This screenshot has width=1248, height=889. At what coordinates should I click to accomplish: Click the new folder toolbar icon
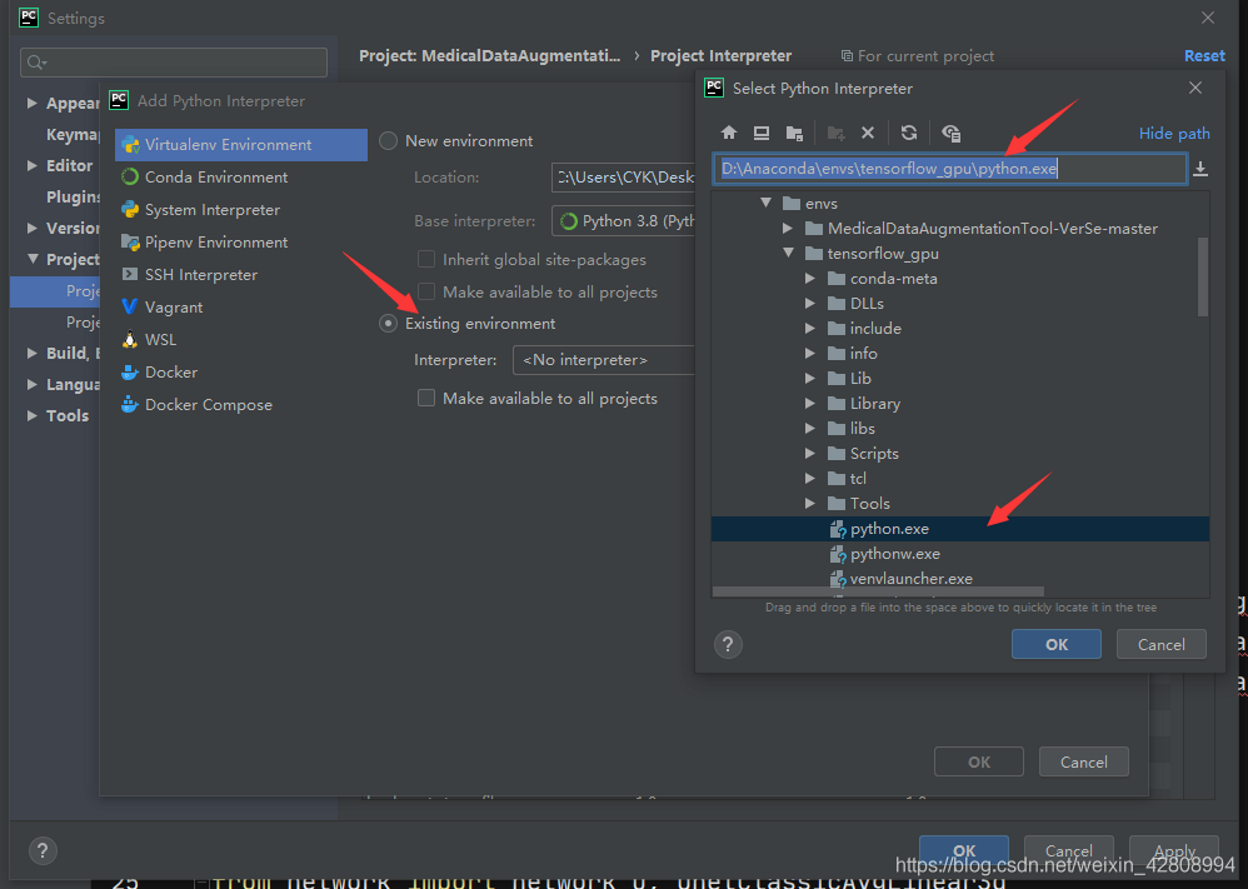pyautogui.click(x=836, y=133)
